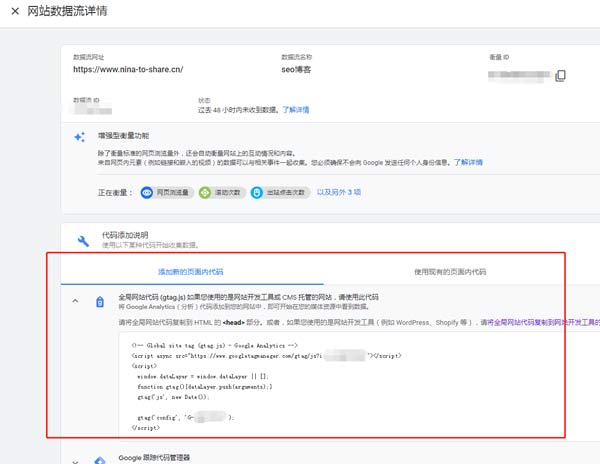
Task: Click the Google 跟踪代码管理器 label
Action: pyautogui.click(x=154, y=457)
